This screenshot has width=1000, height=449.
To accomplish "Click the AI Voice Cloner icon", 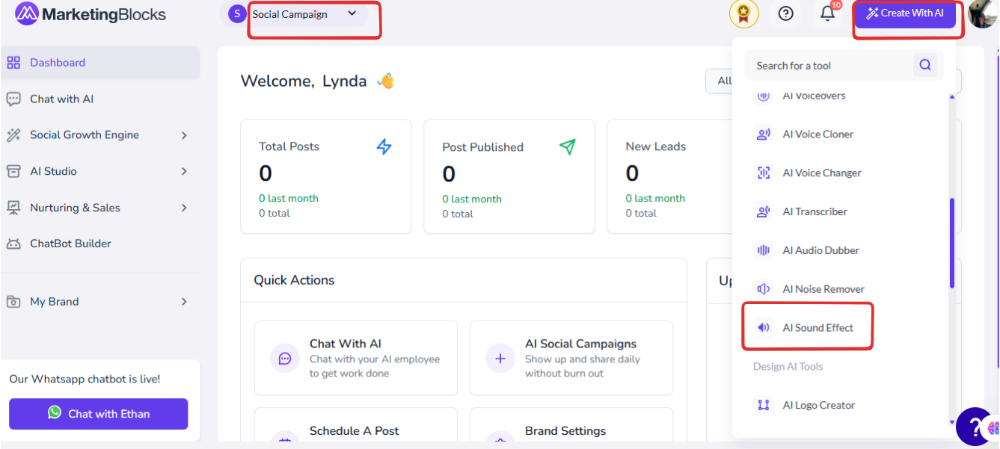I will pos(763,134).
